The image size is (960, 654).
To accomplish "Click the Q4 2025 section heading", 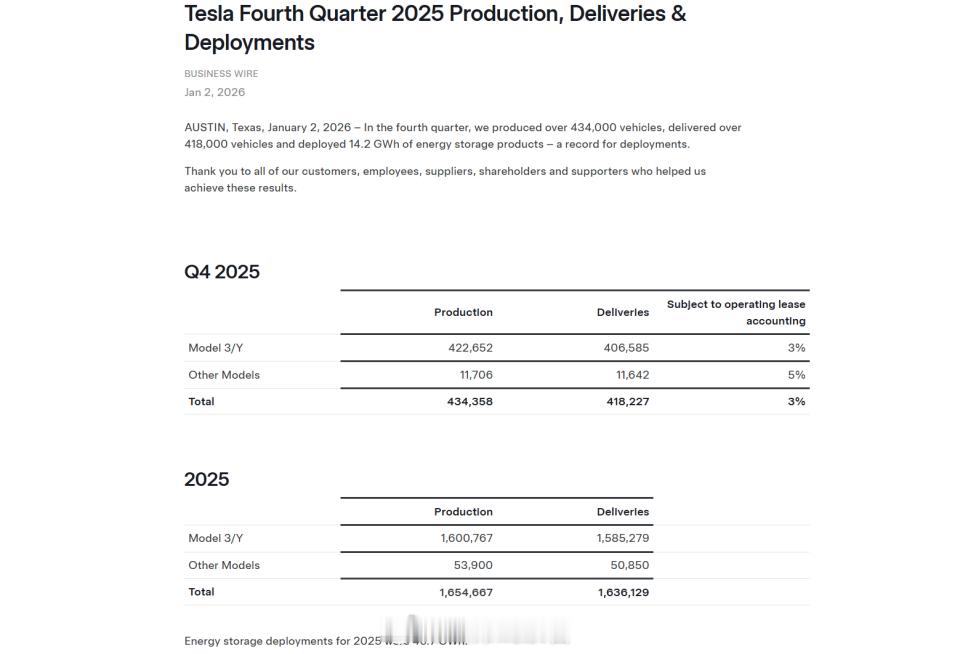I will 222,272.
